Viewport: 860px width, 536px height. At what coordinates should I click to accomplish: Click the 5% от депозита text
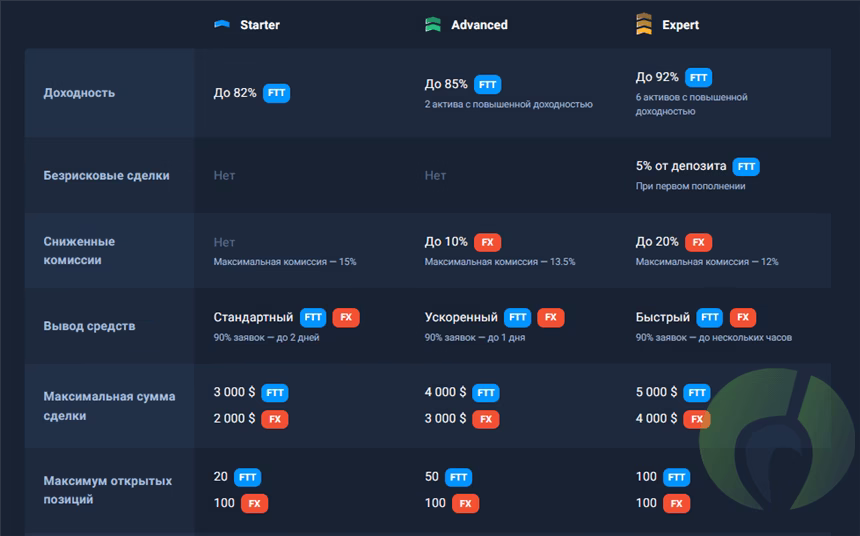tap(681, 166)
